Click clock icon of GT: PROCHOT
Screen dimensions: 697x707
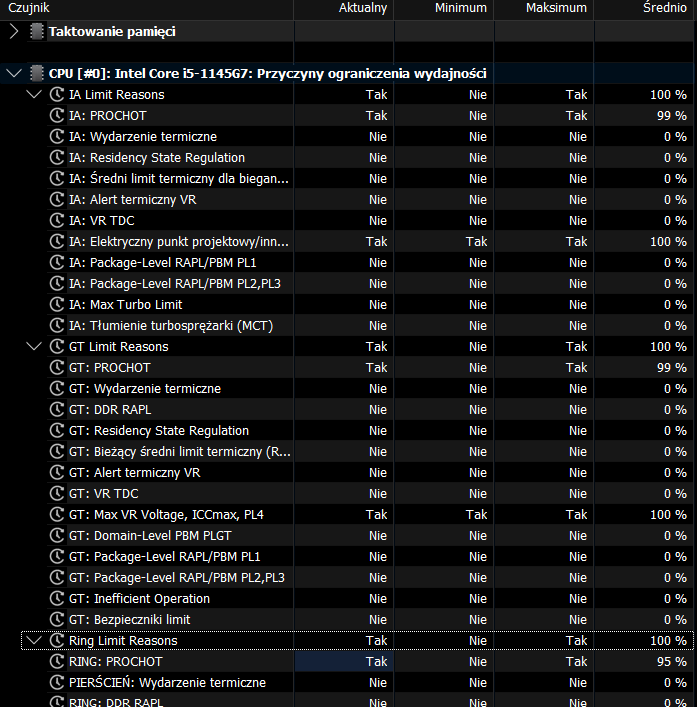(57, 367)
